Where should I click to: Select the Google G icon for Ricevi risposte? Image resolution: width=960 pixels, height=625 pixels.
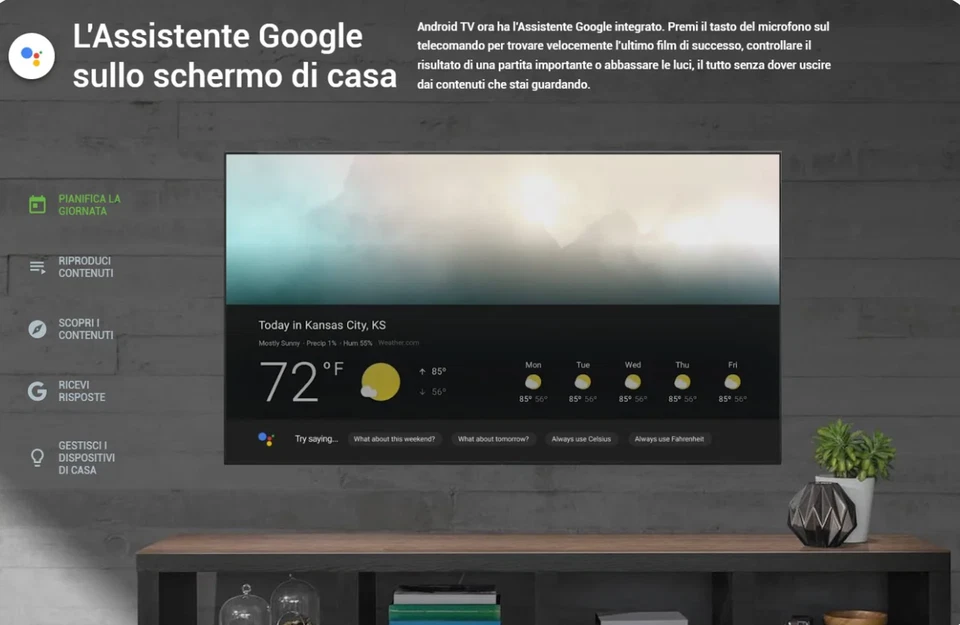(37, 391)
